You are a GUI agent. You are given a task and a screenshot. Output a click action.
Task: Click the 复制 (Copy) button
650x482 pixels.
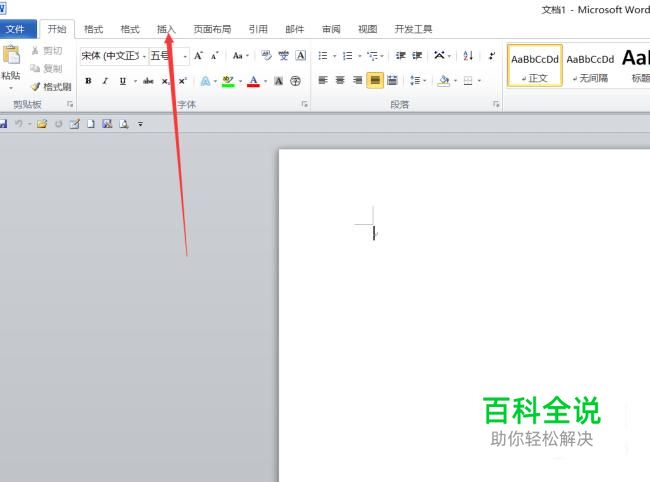coord(46,68)
